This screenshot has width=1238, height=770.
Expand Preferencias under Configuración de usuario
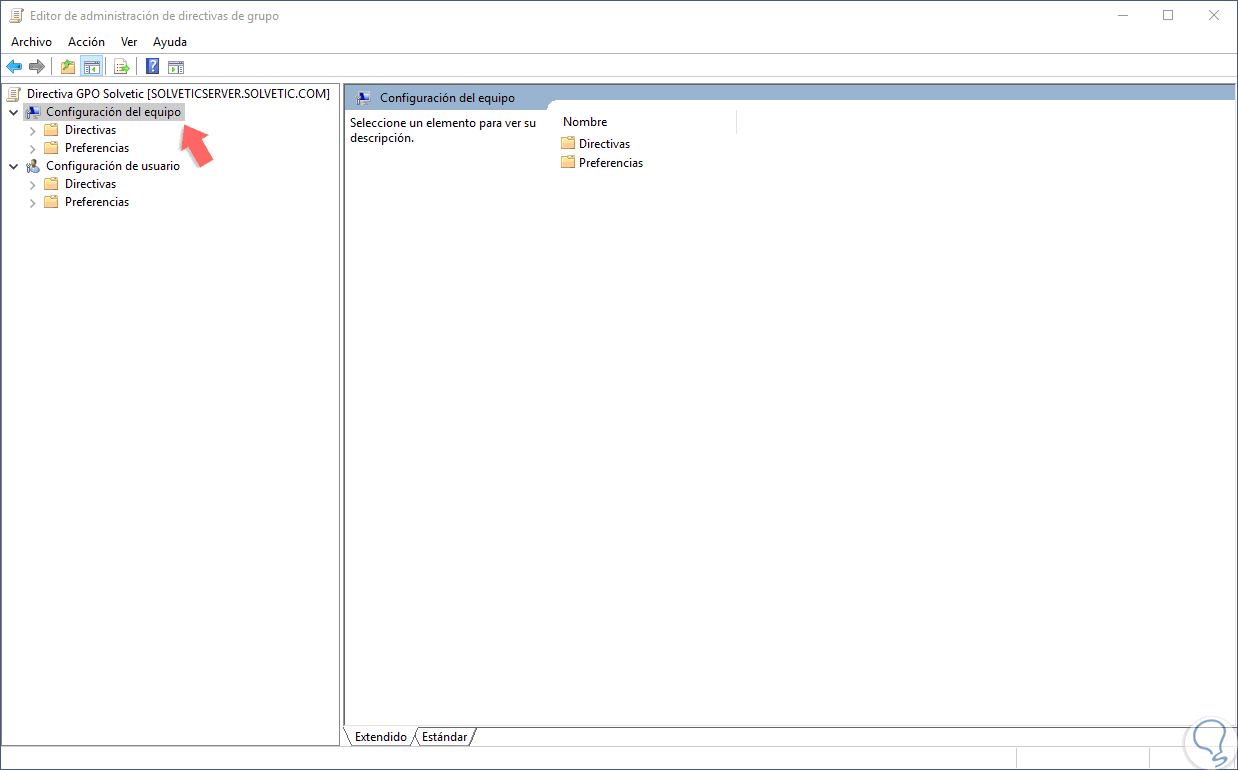pyautogui.click(x=33, y=203)
